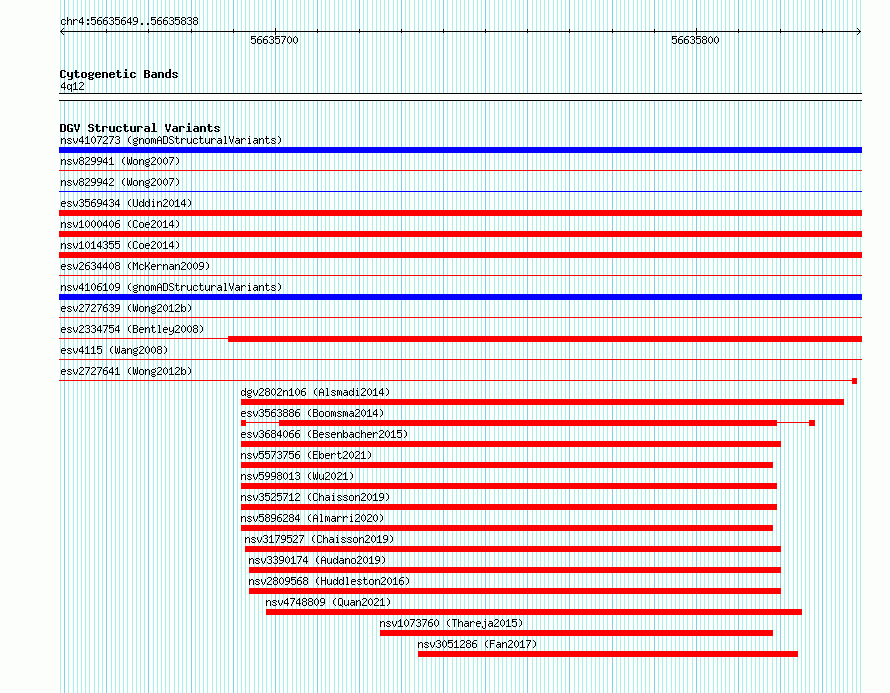Select the red nsv4748809 variant bar
The width and height of the screenshot is (890, 693).
(534, 612)
